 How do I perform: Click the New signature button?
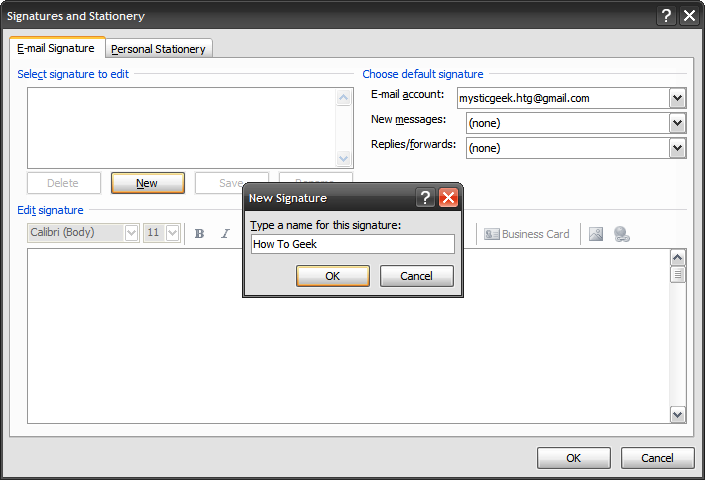147,183
